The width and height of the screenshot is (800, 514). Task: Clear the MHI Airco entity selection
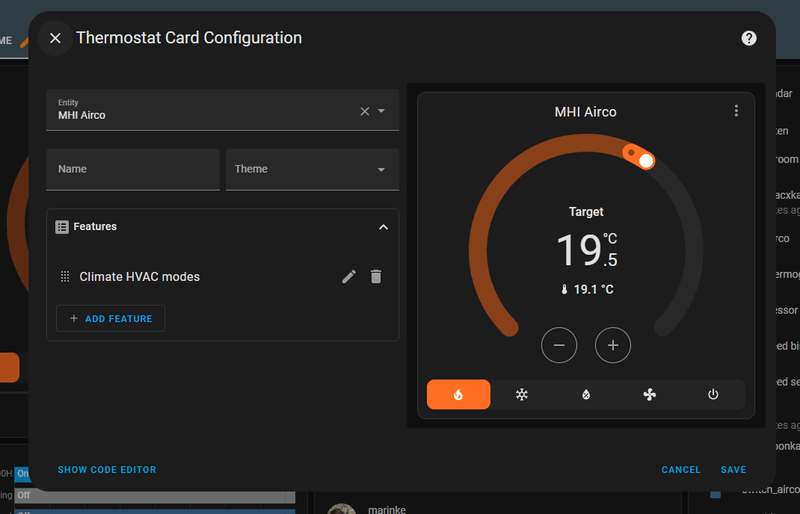tap(364, 111)
